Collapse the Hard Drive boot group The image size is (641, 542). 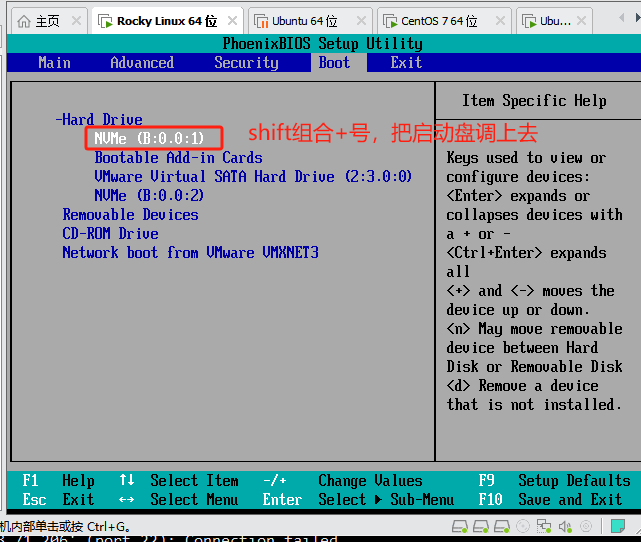[x=99, y=119]
